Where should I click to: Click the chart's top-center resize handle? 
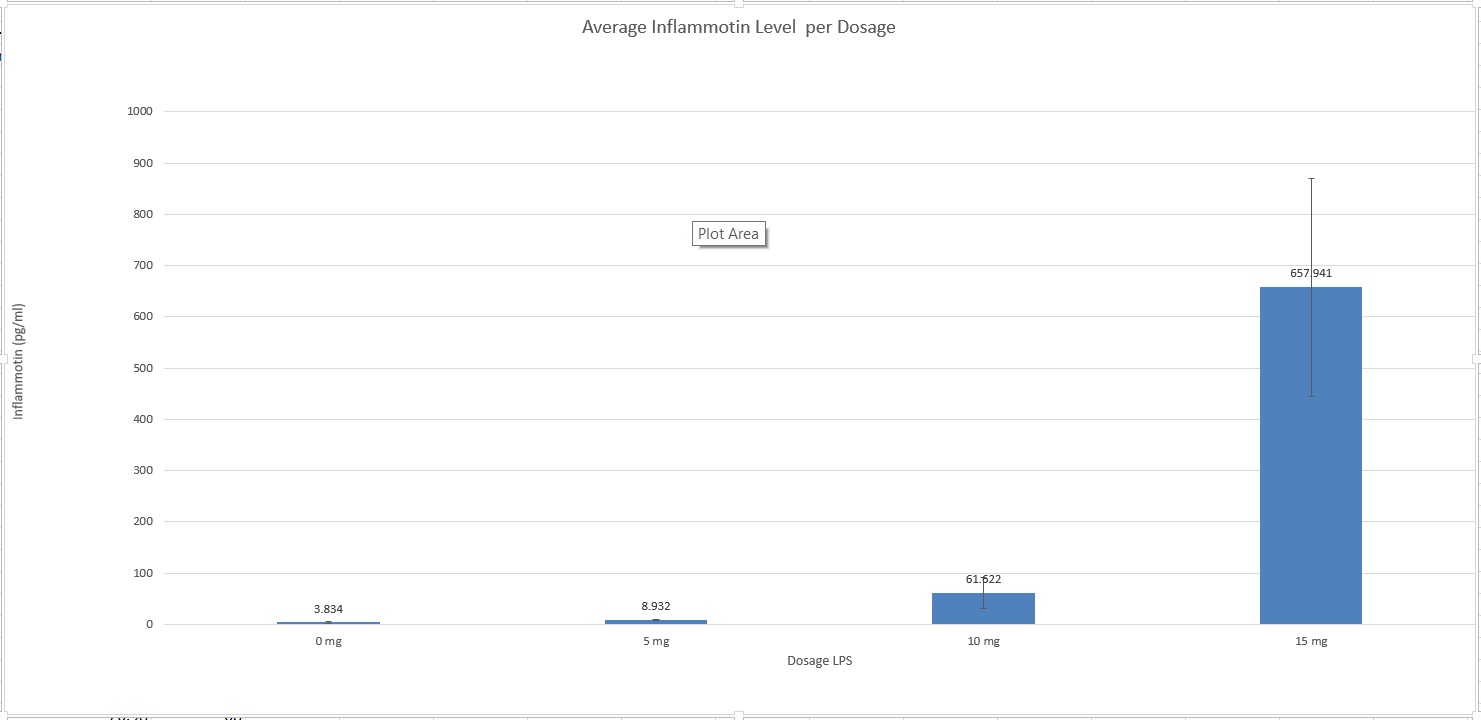click(x=739, y=3)
